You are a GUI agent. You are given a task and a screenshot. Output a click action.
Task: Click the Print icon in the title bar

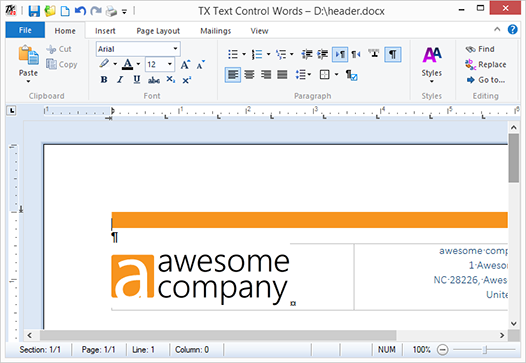[111, 11]
